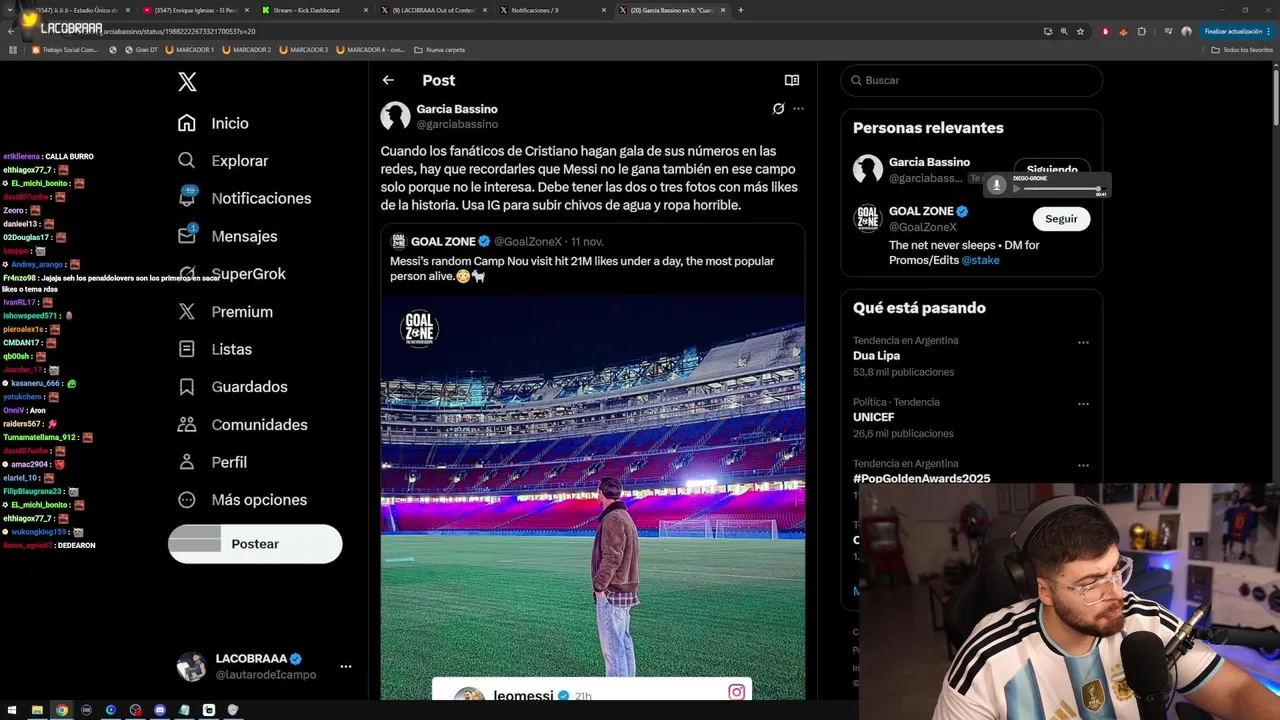Screen dimensions: 1280x720
Task: Switch to Stream - Kick Dashboard tab
Action: [x=313, y=10]
